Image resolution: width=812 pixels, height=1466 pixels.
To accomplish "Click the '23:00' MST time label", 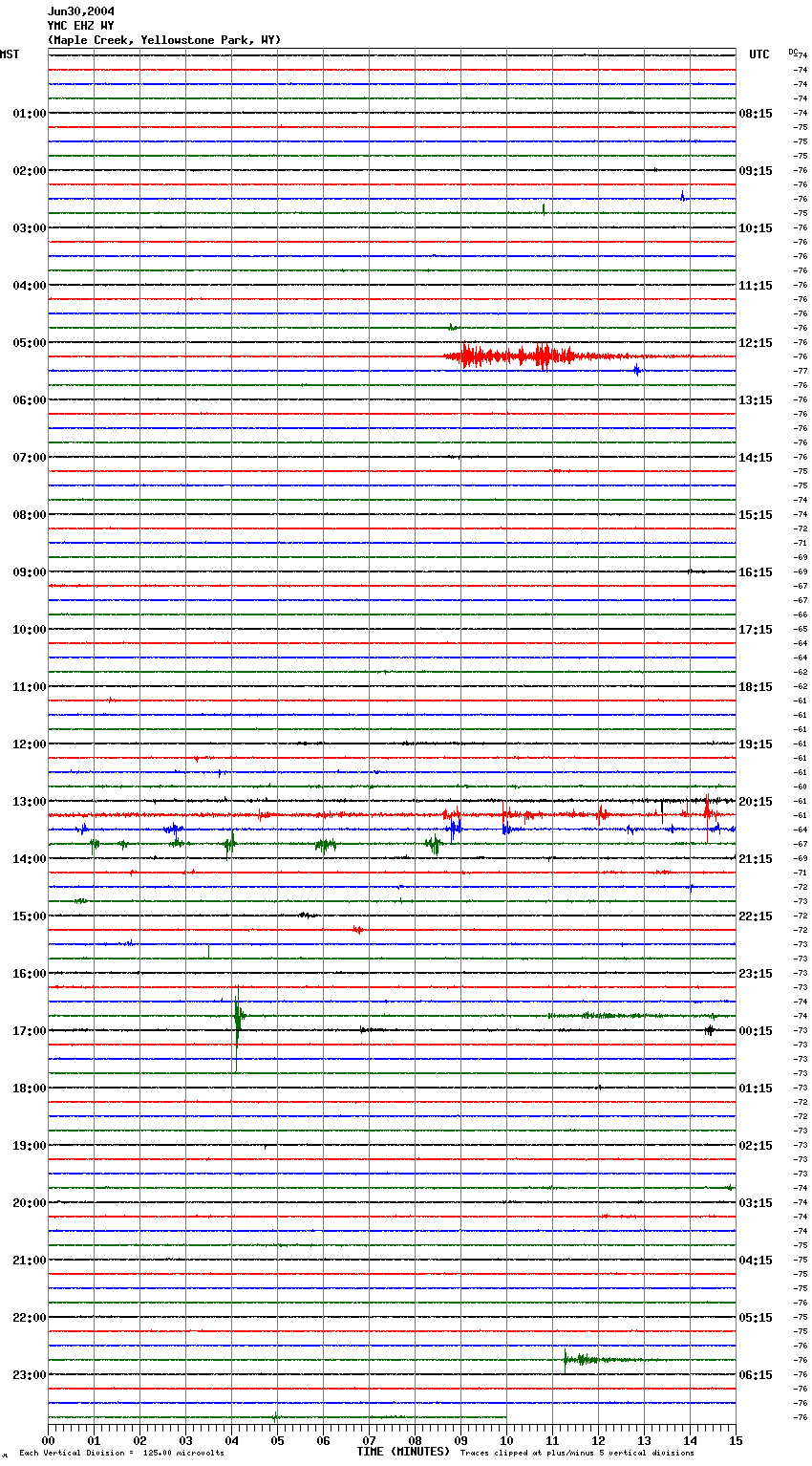I will pyautogui.click(x=30, y=1375).
